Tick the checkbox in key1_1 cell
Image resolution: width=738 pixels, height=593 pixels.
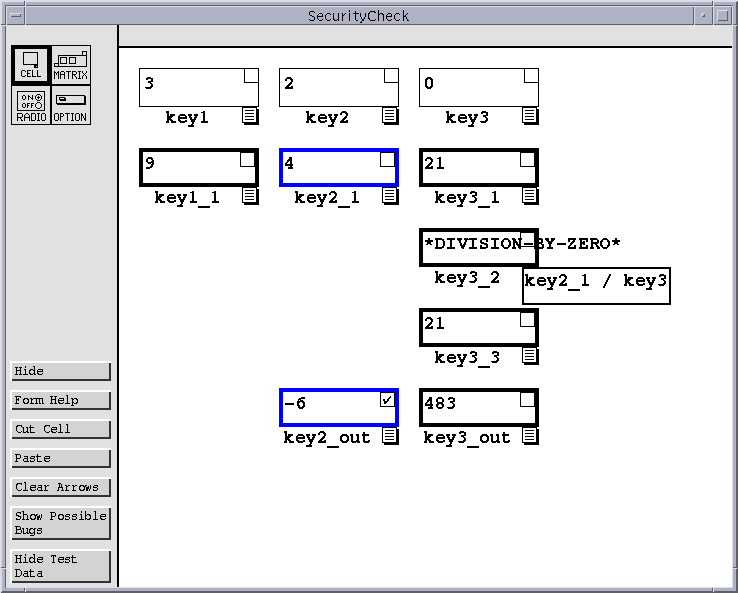click(247, 160)
